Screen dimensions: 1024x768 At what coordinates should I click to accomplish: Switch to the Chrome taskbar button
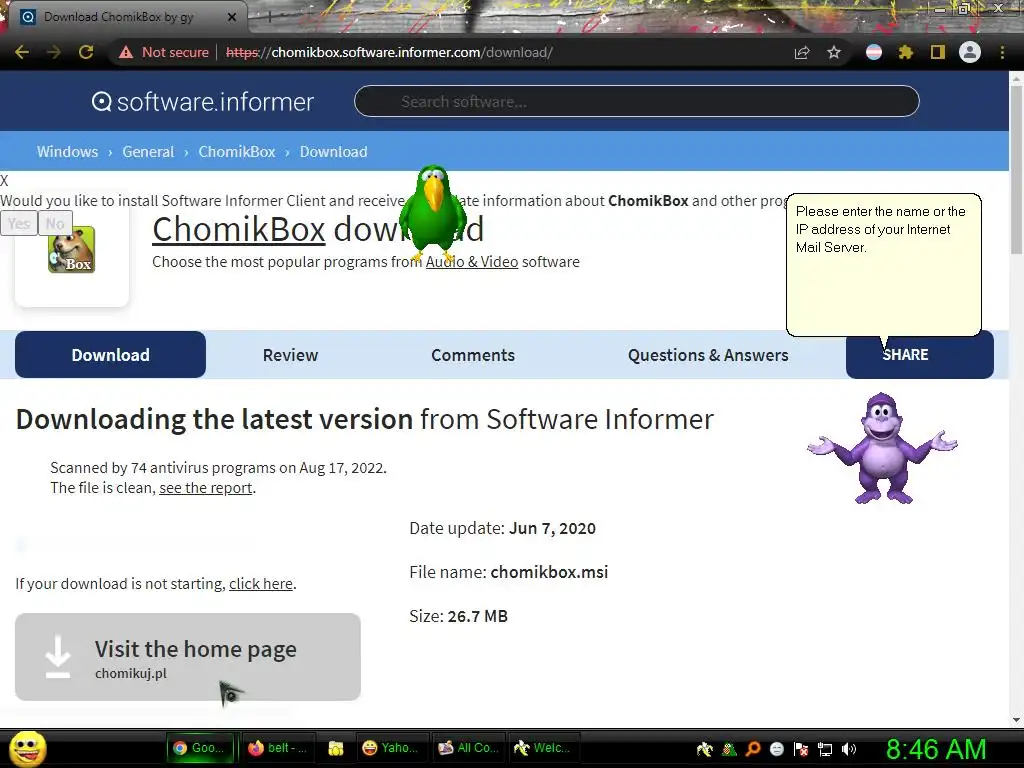(201, 748)
